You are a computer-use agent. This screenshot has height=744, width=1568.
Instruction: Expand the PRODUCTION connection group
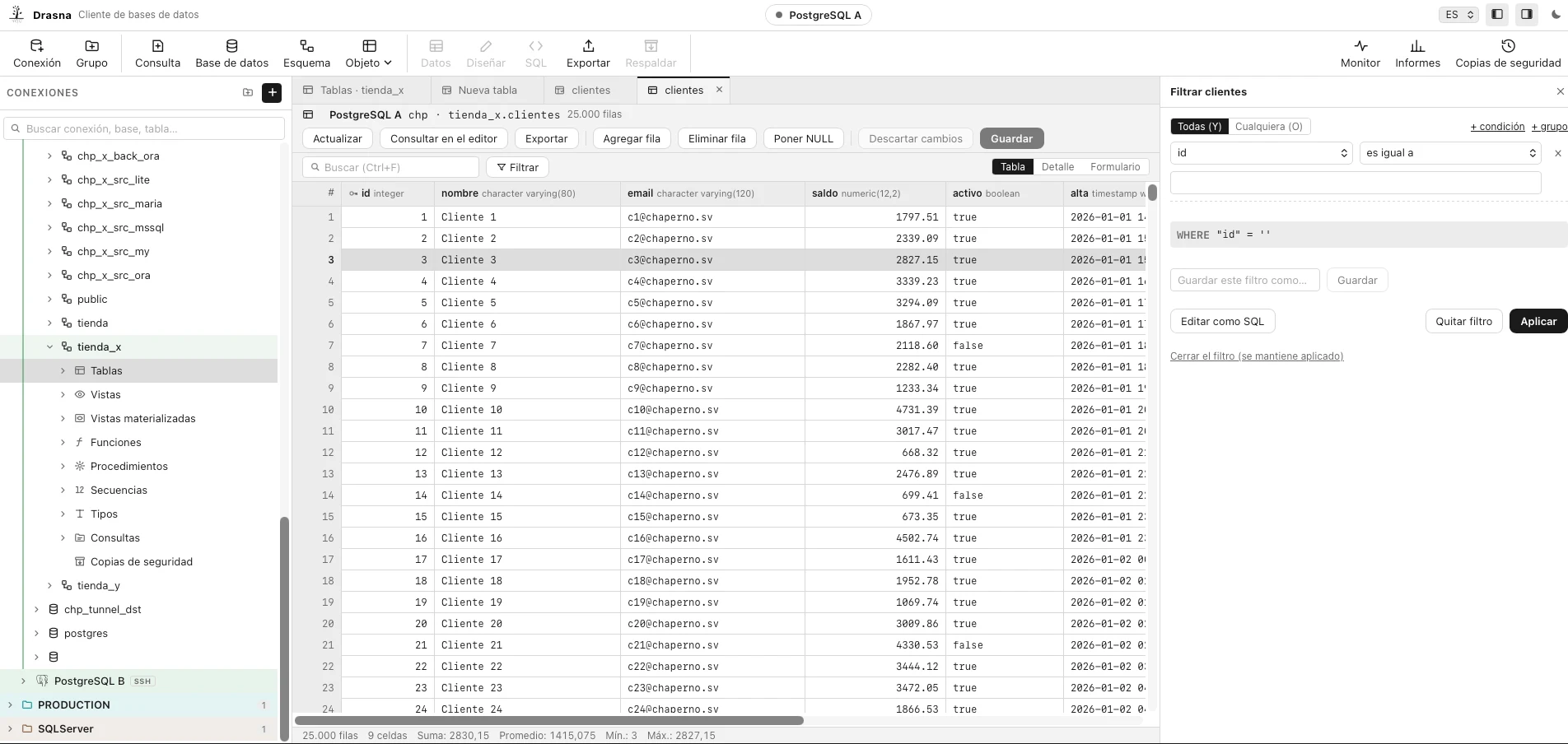coord(10,705)
